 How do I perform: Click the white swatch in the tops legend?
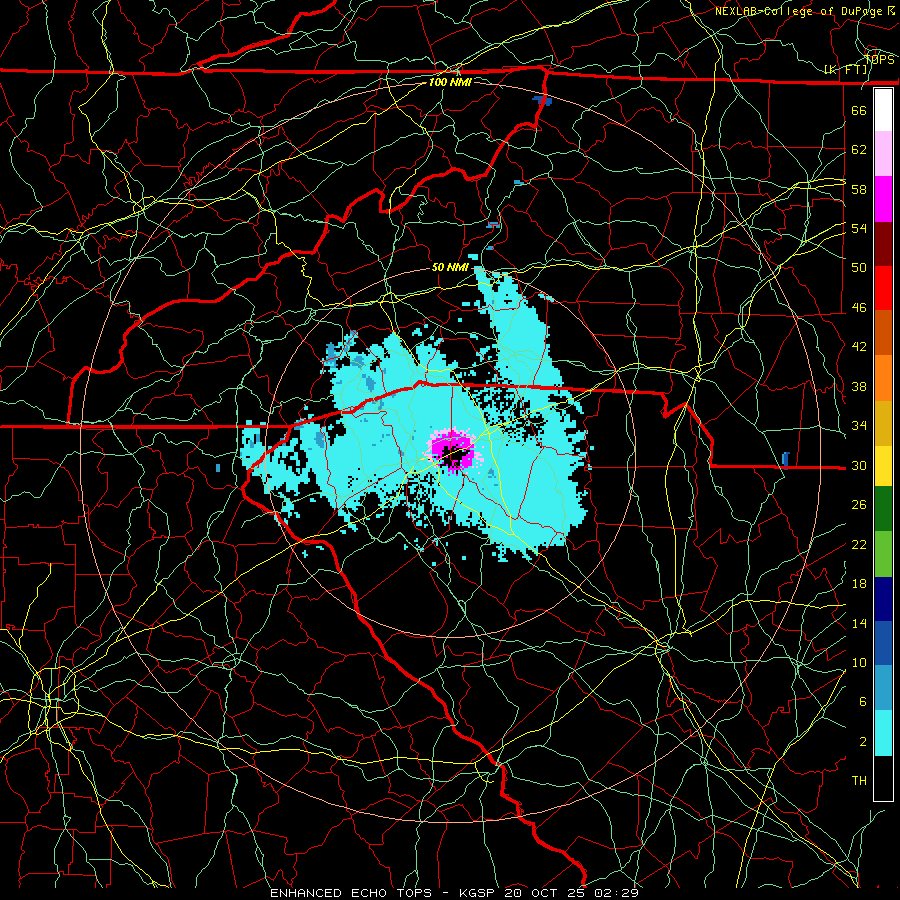pyautogui.click(x=883, y=110)
